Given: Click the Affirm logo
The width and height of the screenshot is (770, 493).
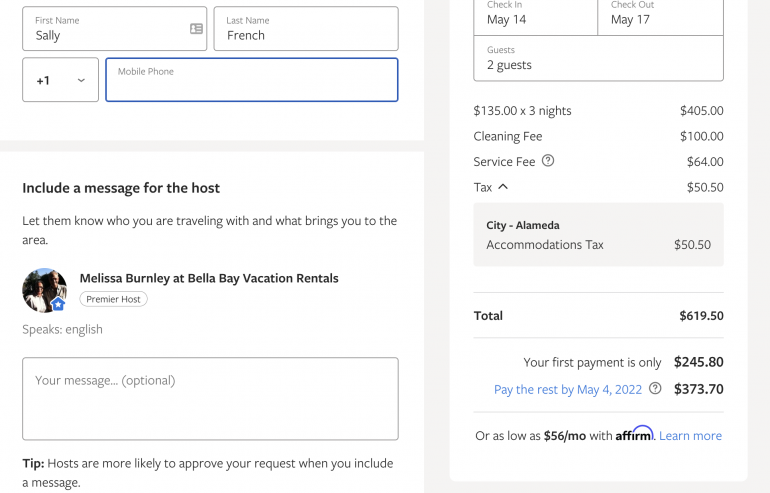Looking at the screenshot, I should point(634,434).
